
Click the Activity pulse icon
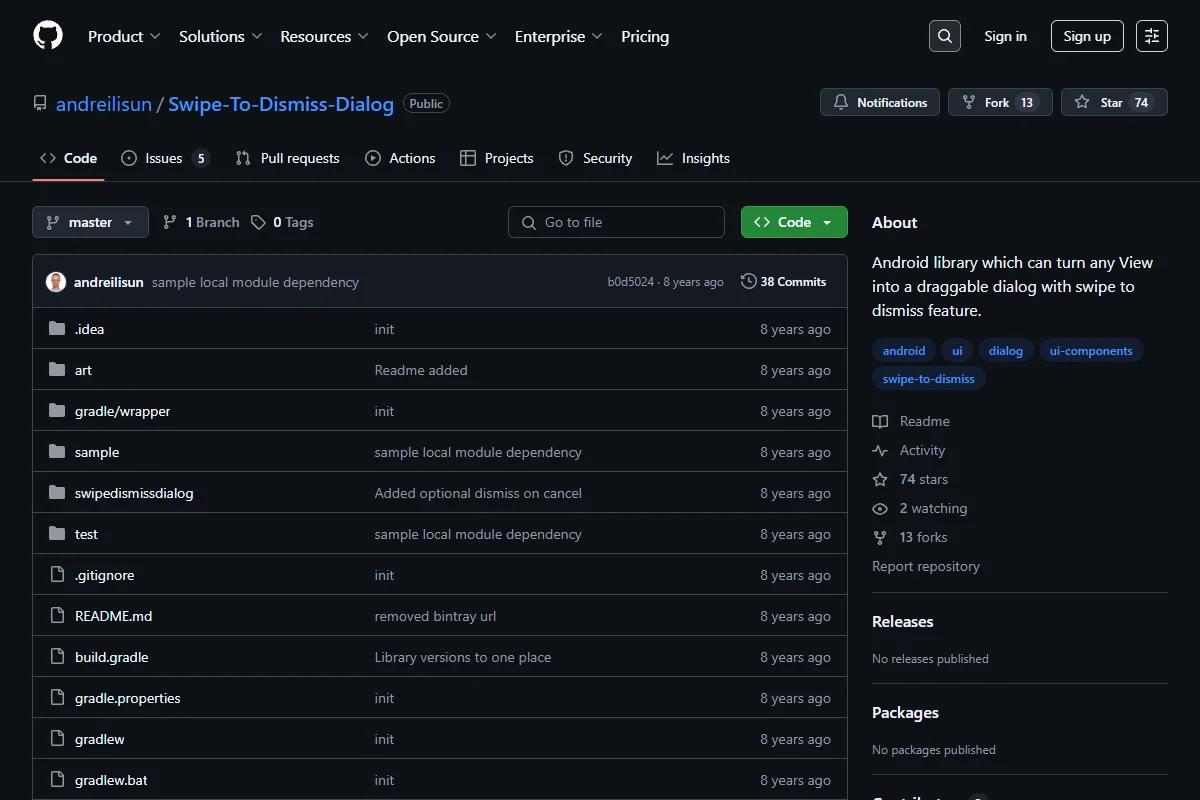point(880,450)
